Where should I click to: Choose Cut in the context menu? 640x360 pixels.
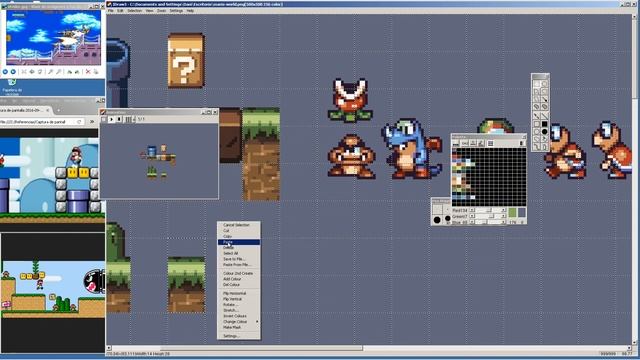click(x=239, y=231)
